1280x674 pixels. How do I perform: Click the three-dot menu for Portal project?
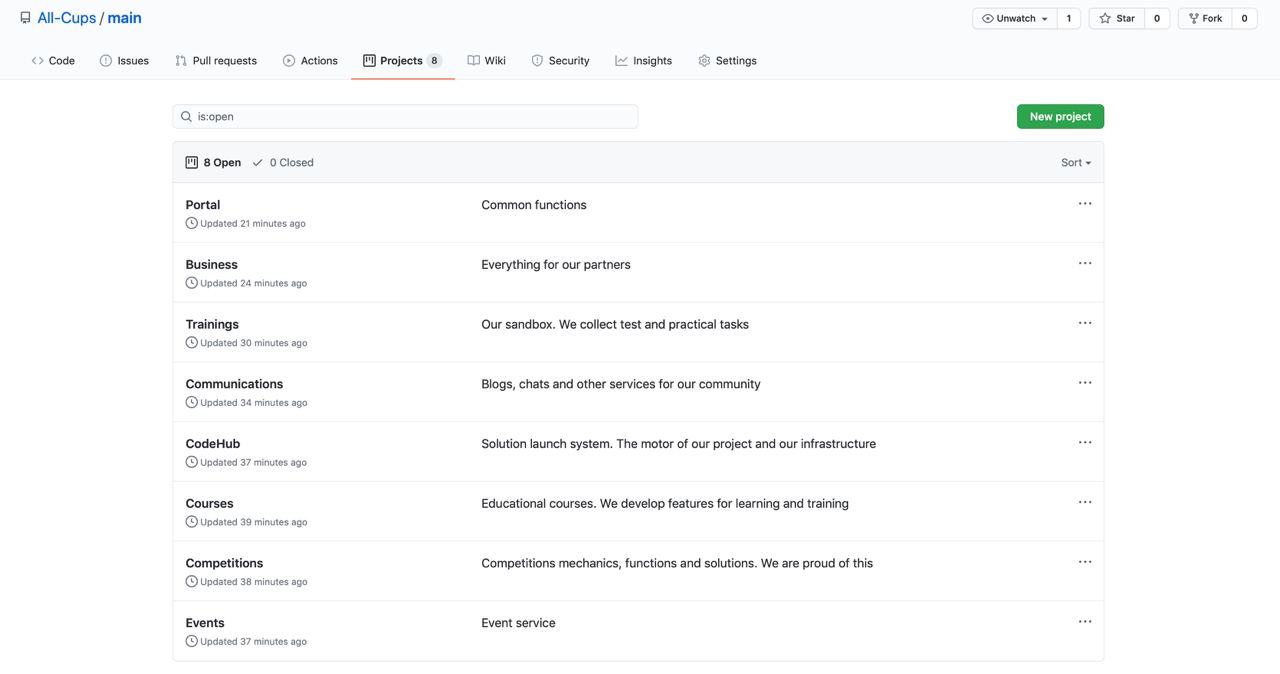coord(1085,204)
